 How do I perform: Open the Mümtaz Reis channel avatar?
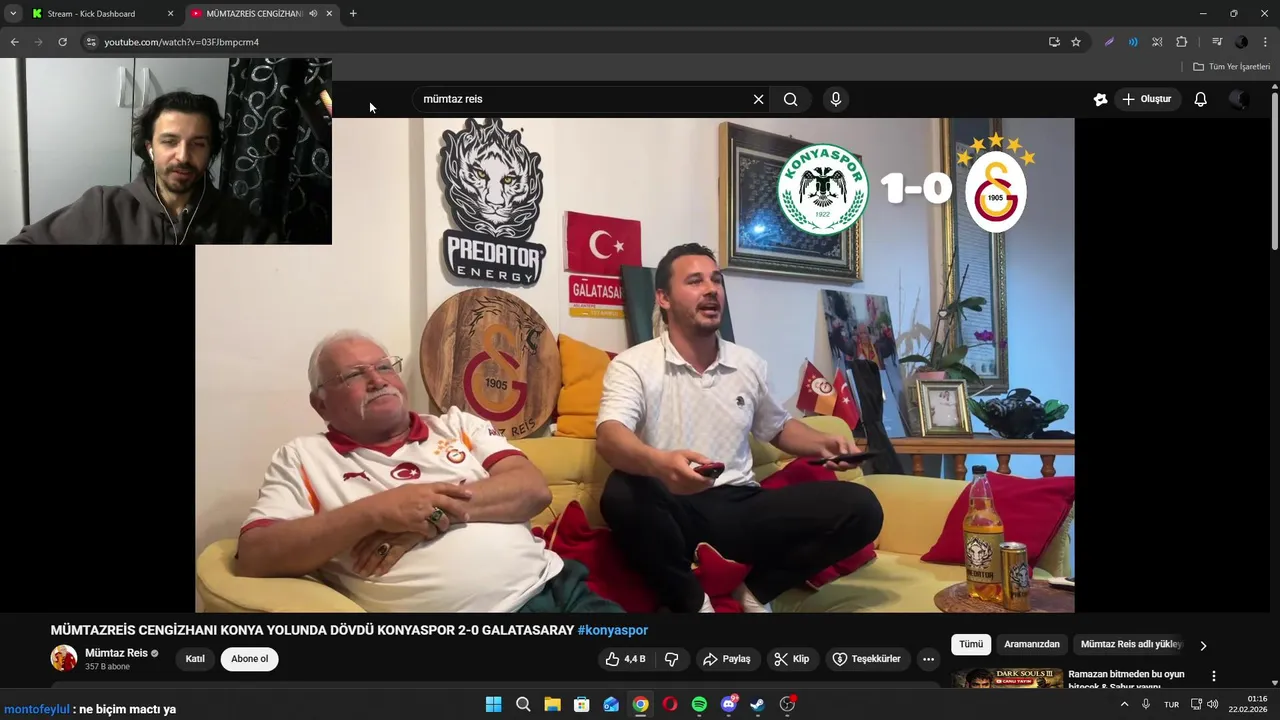[64, 658]
